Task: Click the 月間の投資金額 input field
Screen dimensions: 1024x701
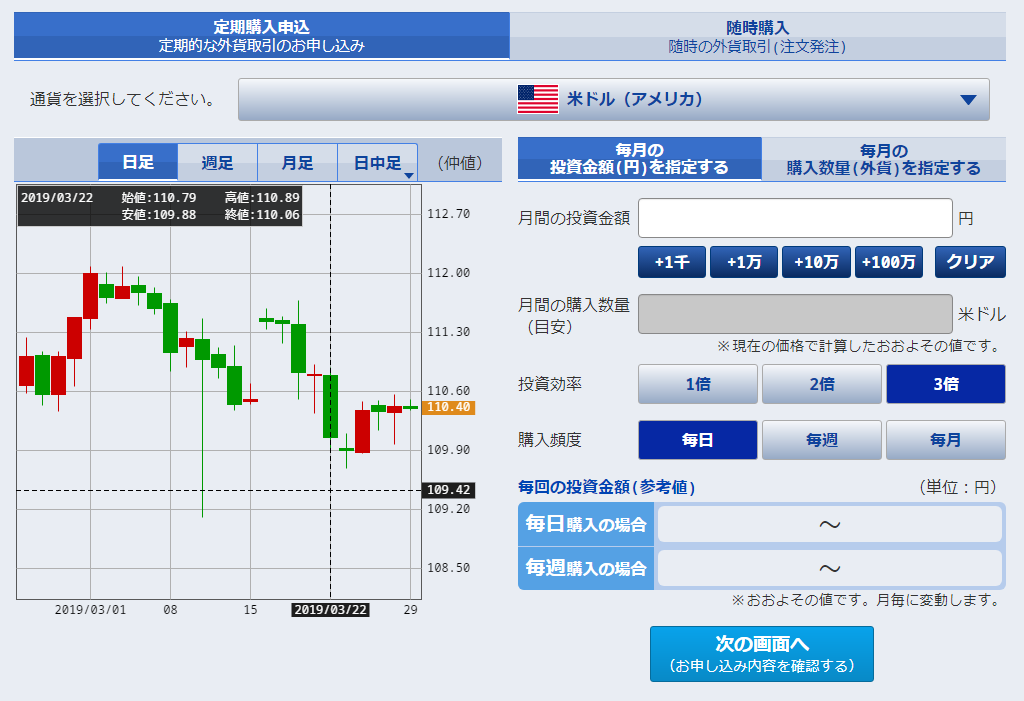Action: click(x=795, y=218)
